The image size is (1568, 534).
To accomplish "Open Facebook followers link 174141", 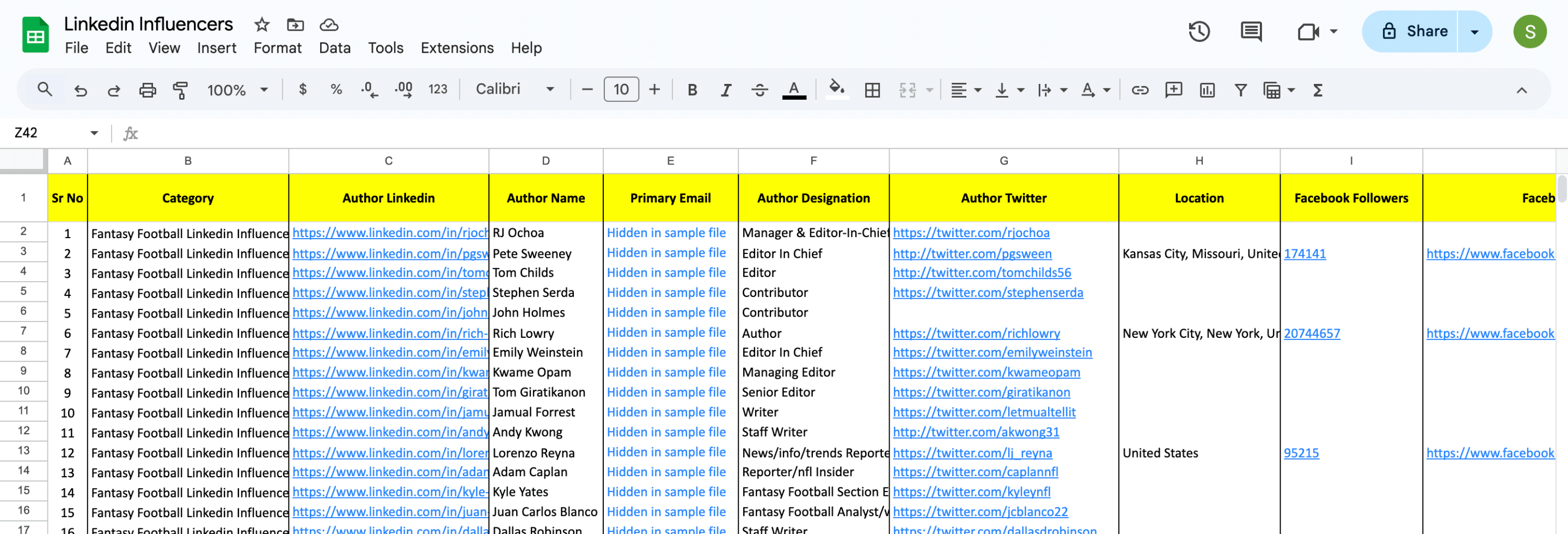I will coord(1304,253).
